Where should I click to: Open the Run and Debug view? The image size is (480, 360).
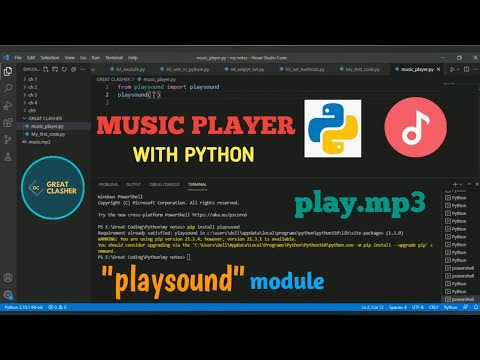point(8,106)
